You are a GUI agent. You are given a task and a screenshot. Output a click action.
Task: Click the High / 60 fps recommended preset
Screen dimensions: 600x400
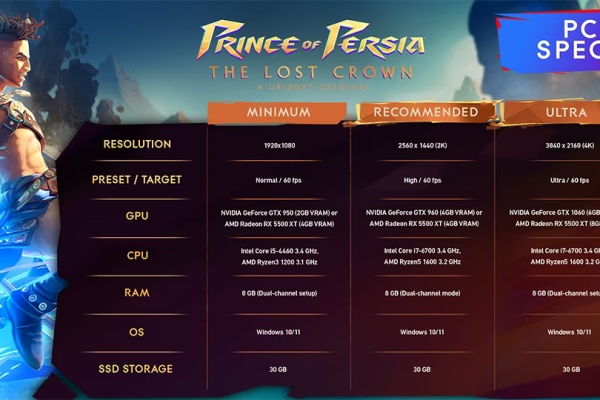click(422, 180)
